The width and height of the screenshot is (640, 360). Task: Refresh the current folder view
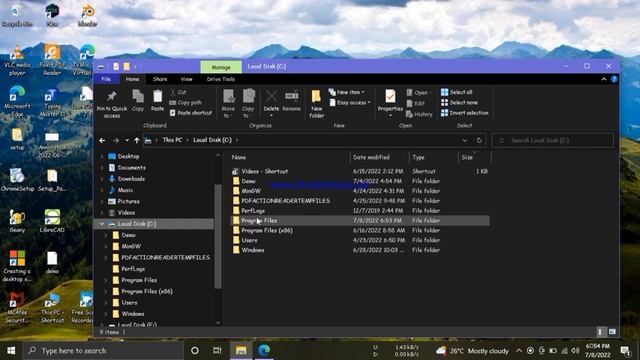pos(479,140)
